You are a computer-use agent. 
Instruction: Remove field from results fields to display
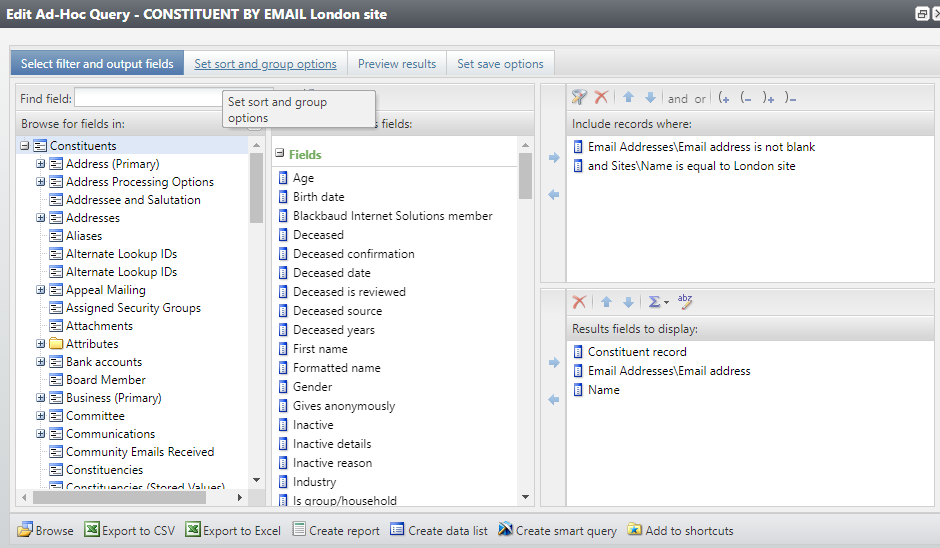pyautogui.click(x=554, y=400)
